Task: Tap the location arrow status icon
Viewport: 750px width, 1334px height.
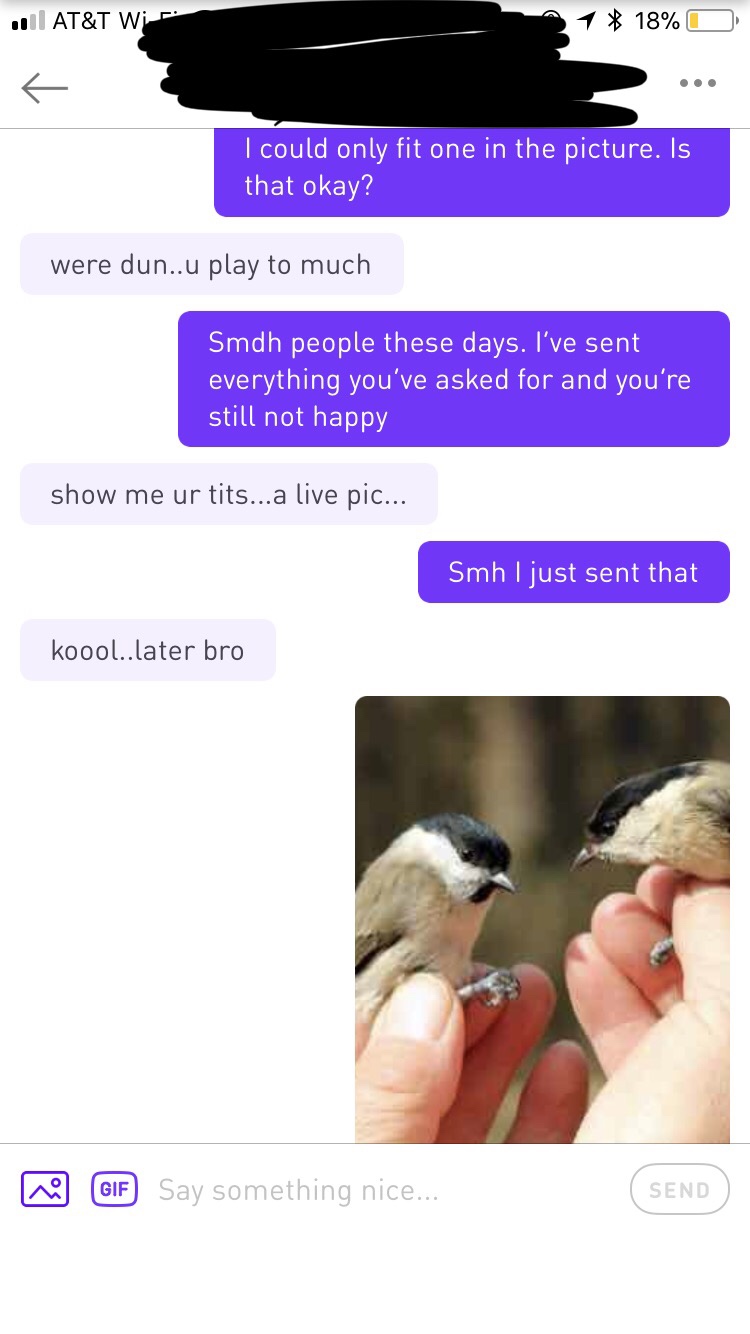Action: (x=587, y=20)
